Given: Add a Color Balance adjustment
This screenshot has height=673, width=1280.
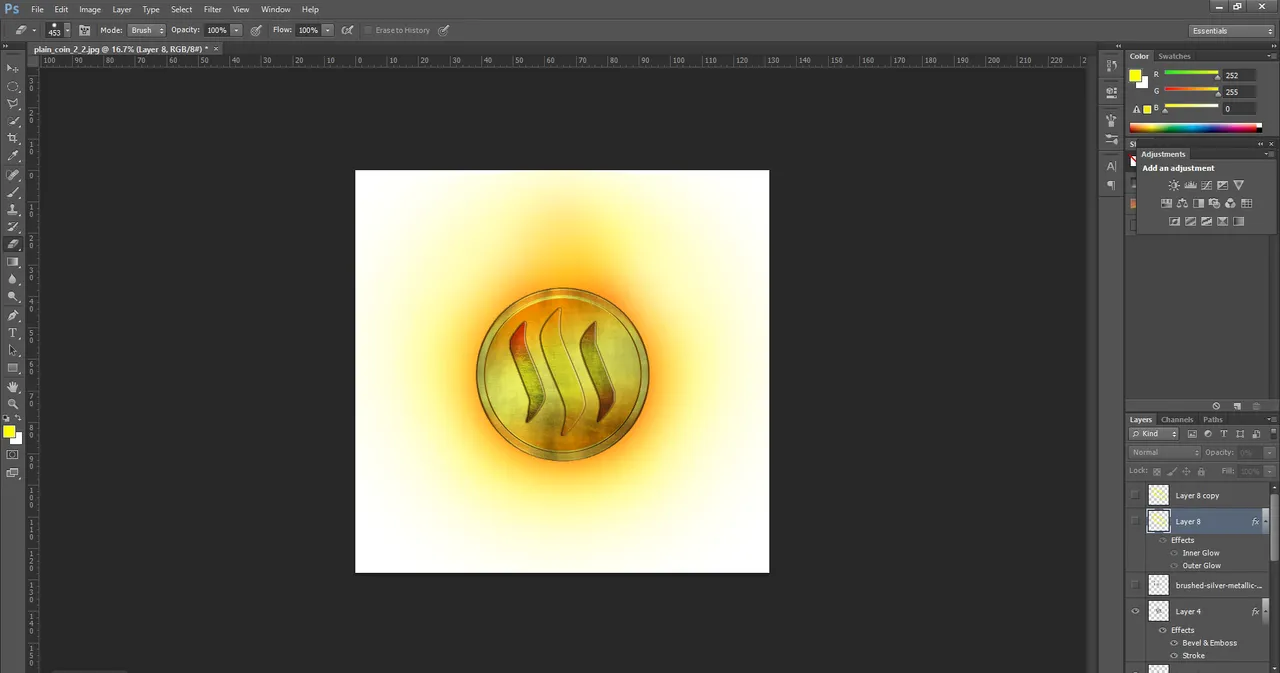Looking at the screenshot, I should click(x=1182, y=203).
